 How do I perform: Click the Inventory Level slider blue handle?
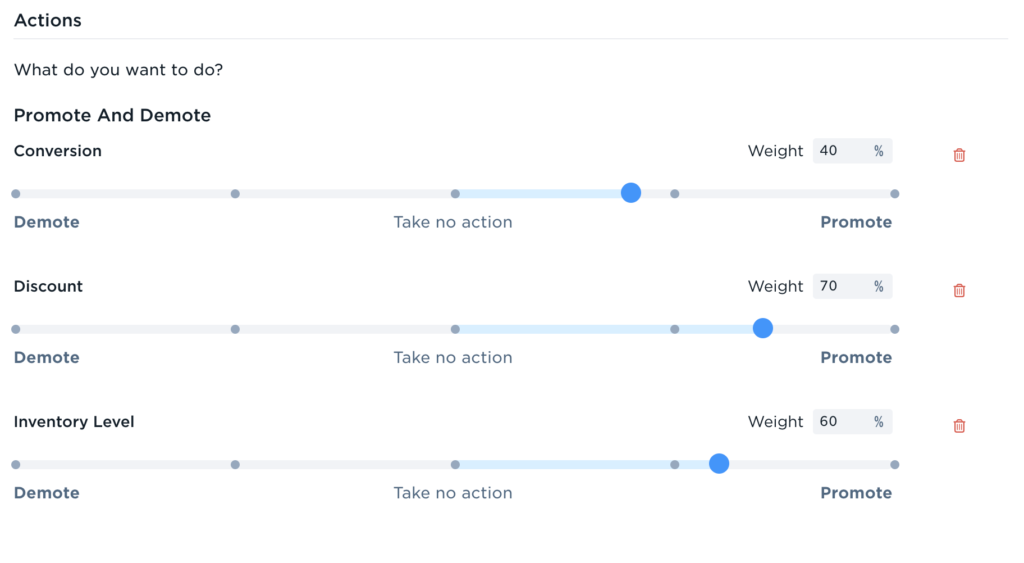click(719, 463)
